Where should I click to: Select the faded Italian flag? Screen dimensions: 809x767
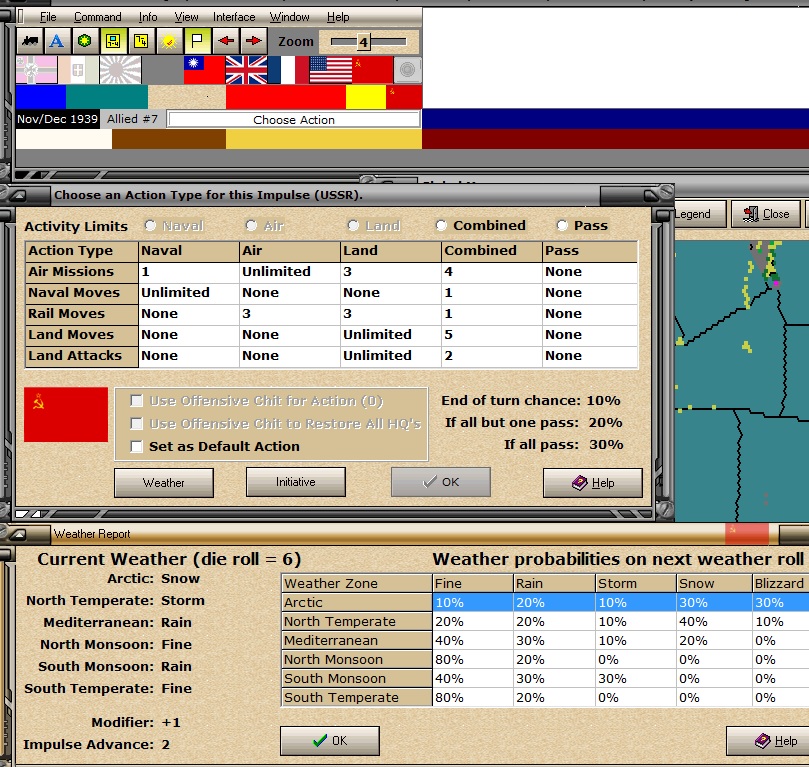pyautogui.click(x=78, y=70)
